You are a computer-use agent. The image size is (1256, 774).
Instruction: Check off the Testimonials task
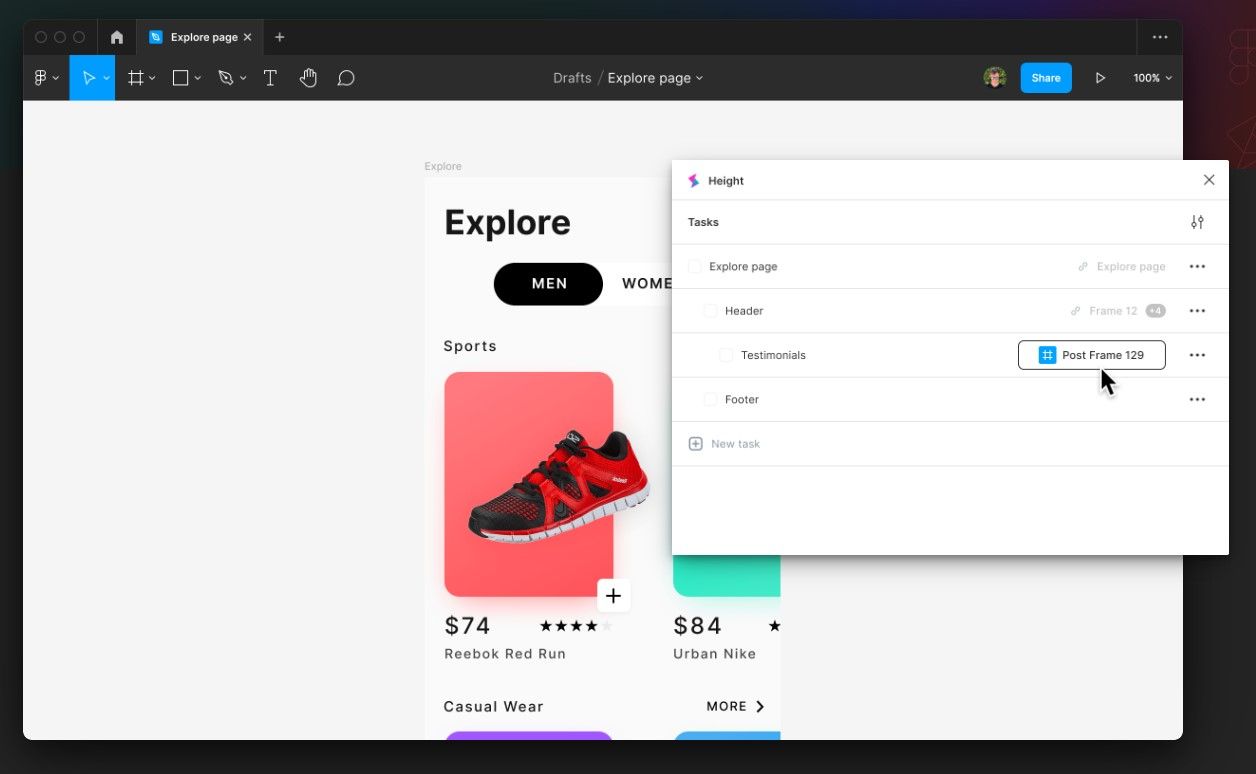[x=725, y=355]
